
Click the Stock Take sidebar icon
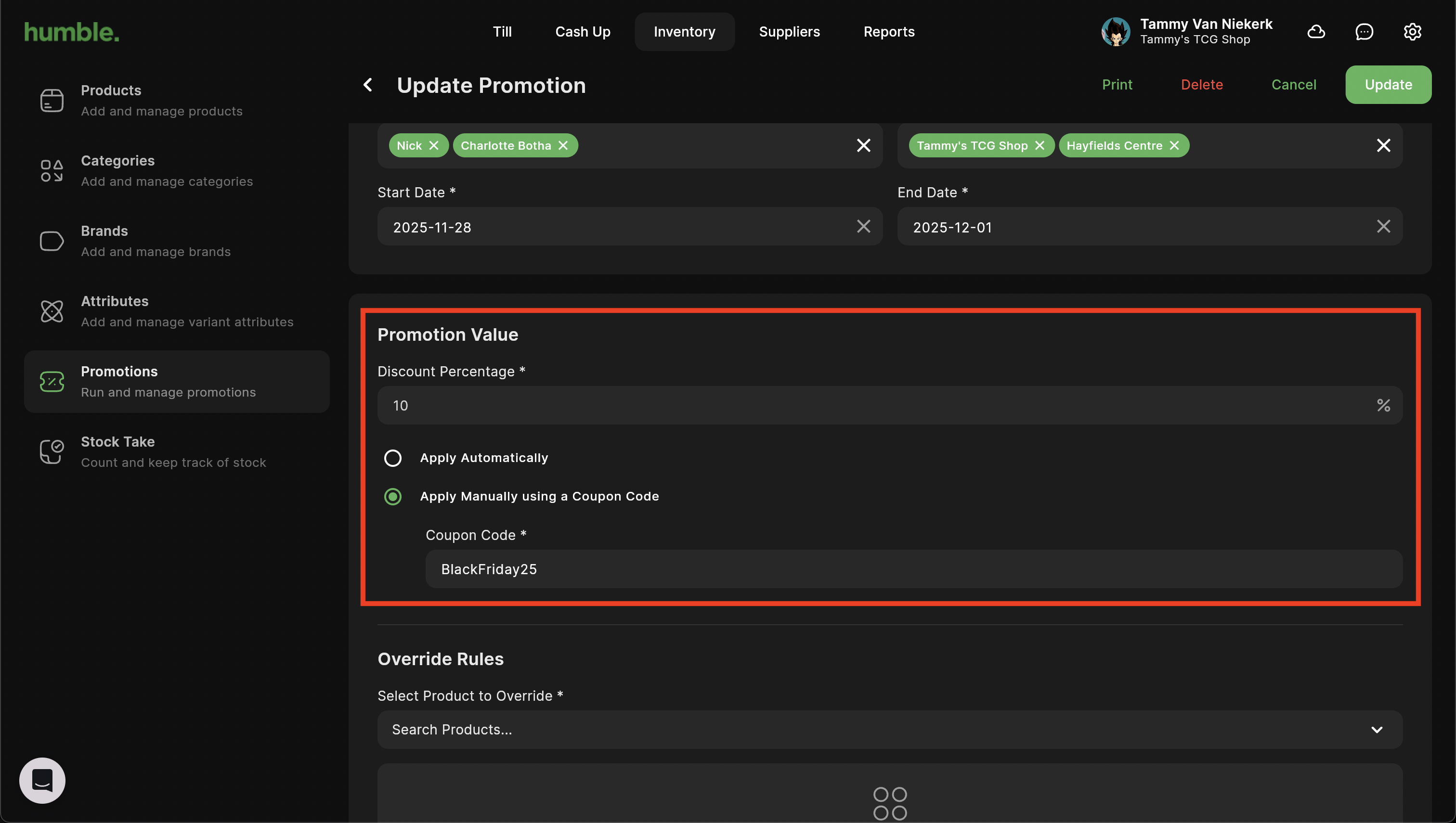pyautogui.click(x=52, y=451)
